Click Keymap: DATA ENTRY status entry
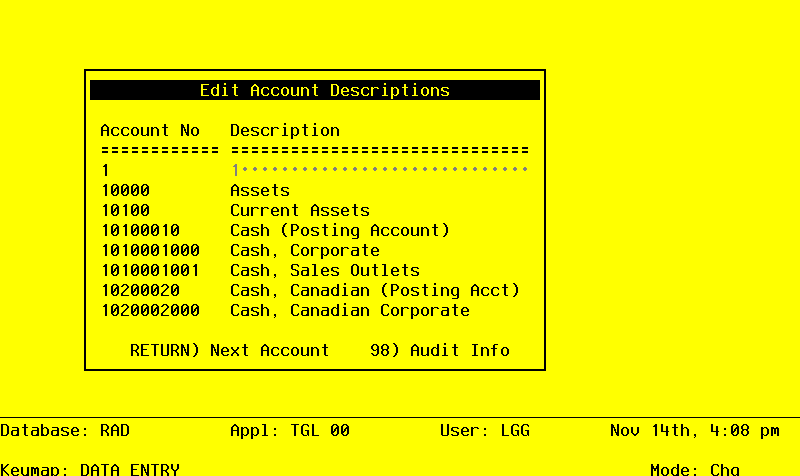 click(x=90, y=469)
